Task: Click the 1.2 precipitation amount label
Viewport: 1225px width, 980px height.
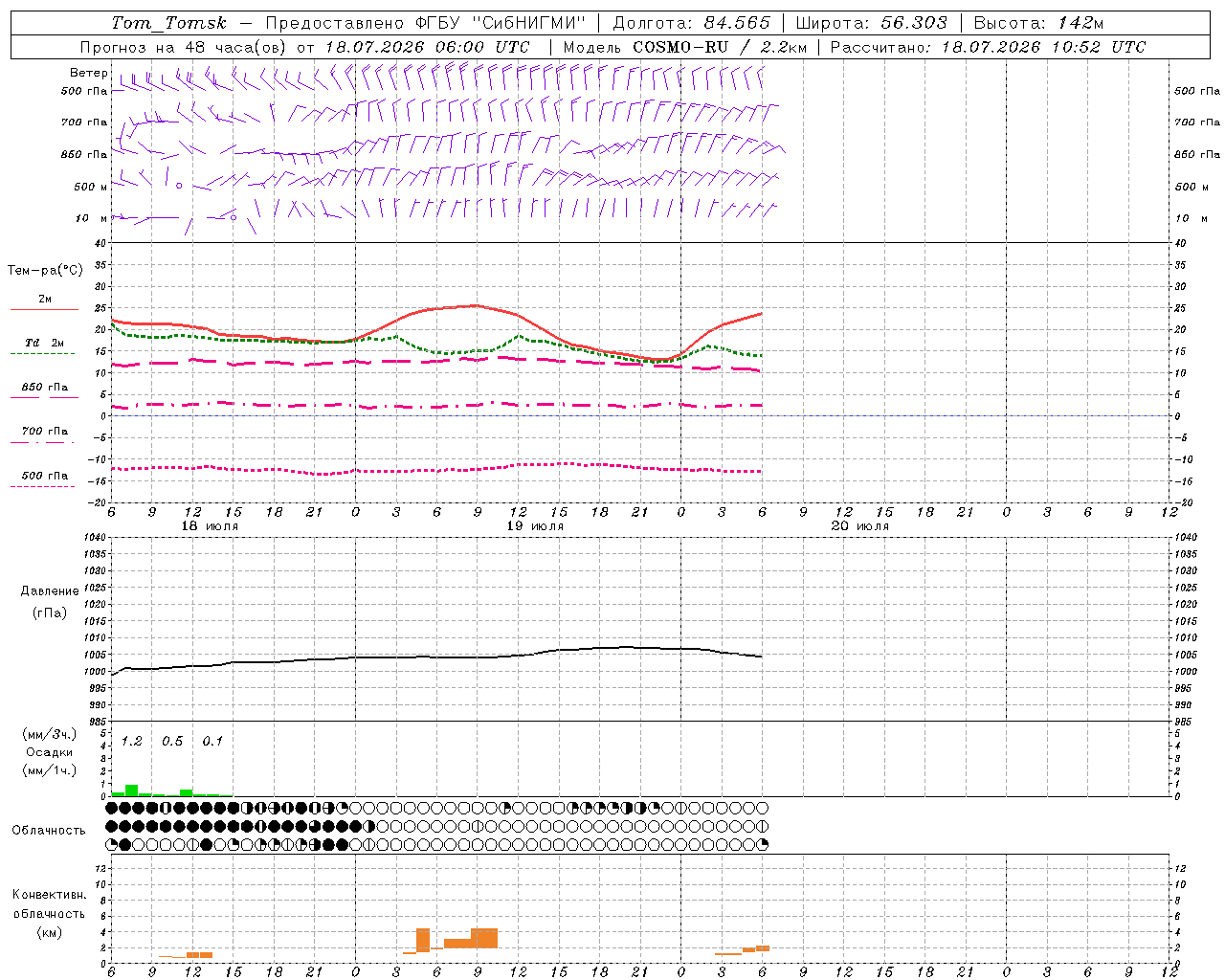Action: pos(131,741)
